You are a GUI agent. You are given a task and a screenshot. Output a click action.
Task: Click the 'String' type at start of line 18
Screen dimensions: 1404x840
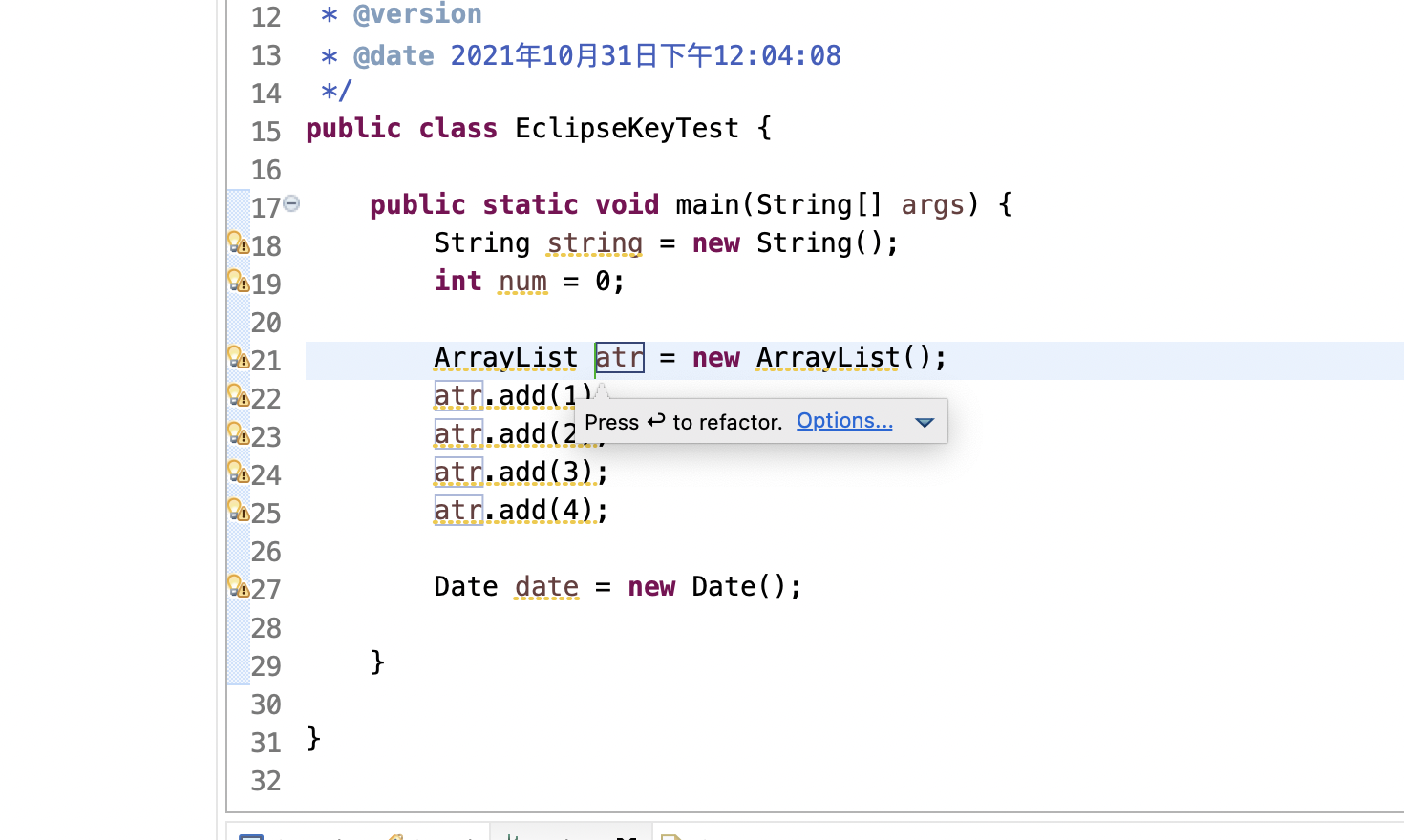pyautogui.click(x=482, y=243)
